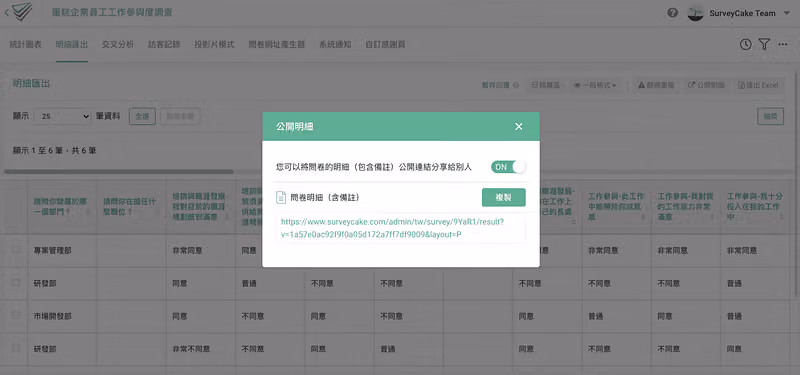Switch to the 統計圖表 tab
Viewport: 800px width, 375px height.
point(26,44)
